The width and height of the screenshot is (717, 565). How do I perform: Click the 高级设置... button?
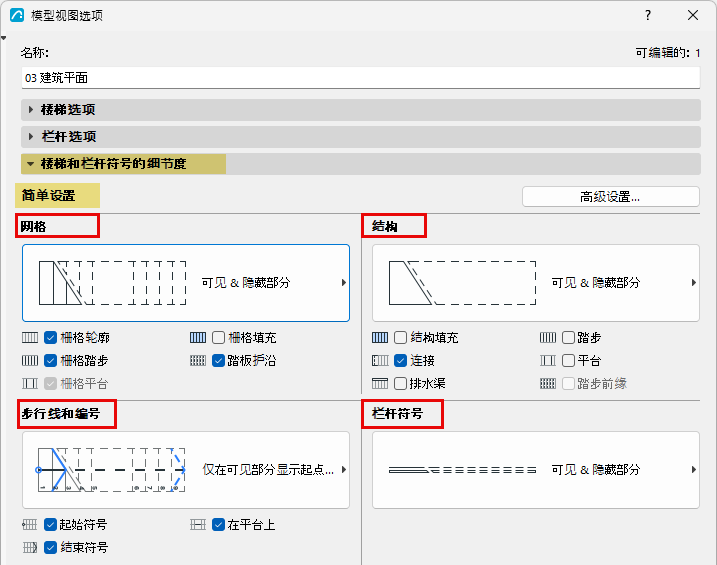(611, 197)
